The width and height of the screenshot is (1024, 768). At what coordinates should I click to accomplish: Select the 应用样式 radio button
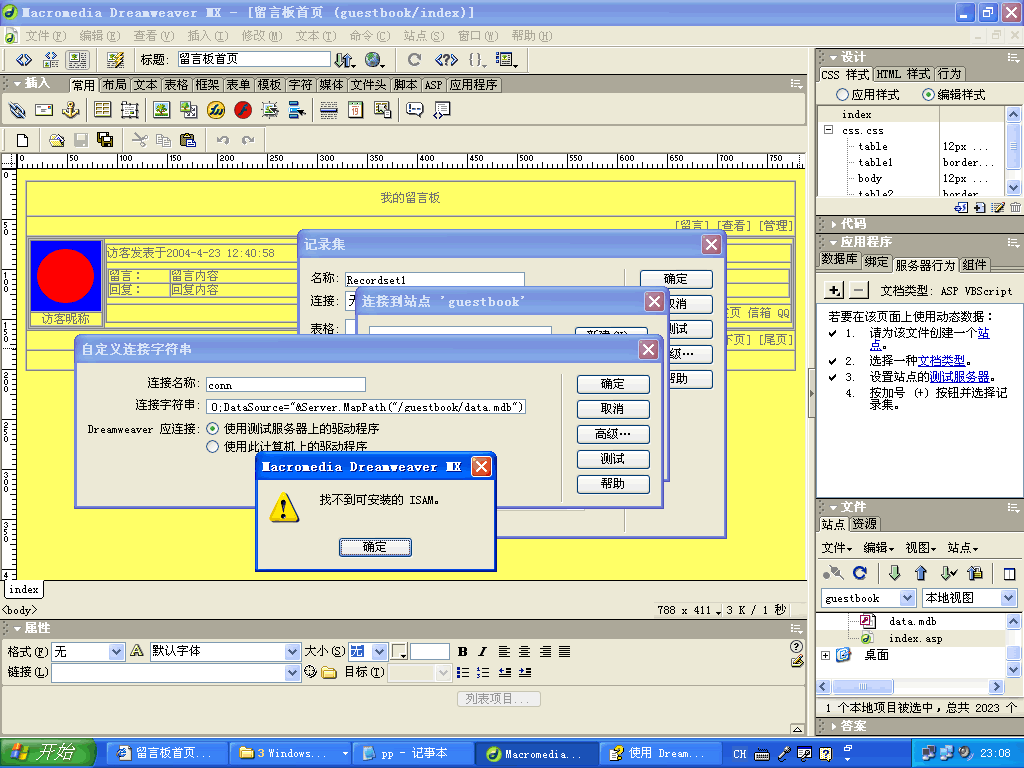[x=842, y=95]
